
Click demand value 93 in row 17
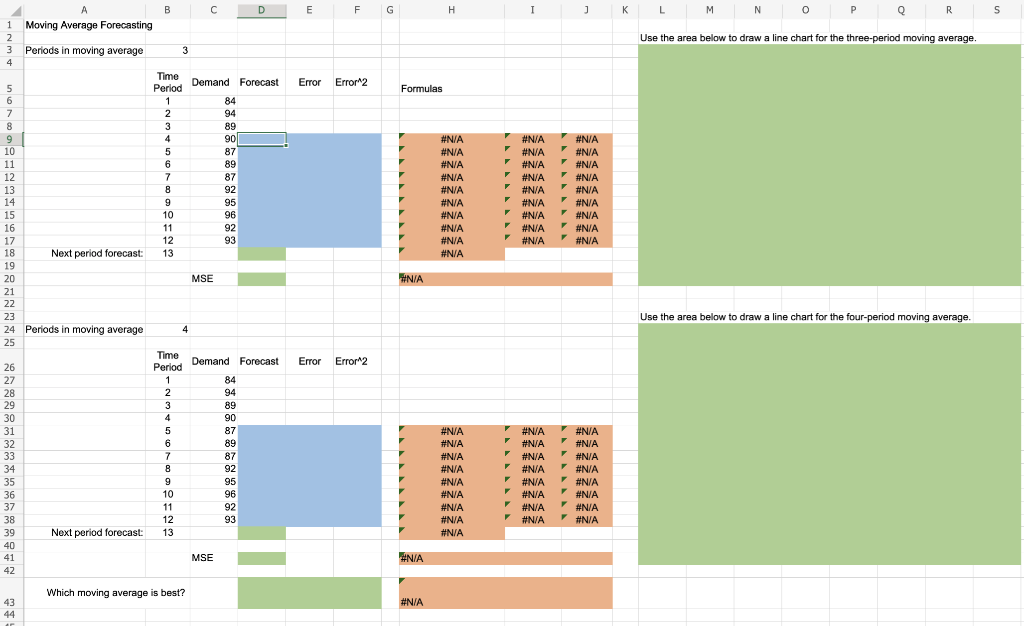pyautogui.click(x=230, y=240)
